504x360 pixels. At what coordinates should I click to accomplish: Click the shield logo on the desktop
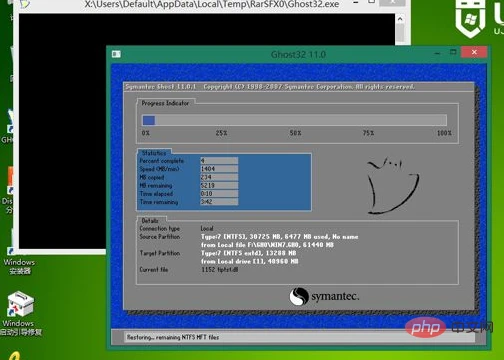(x=470, y=17)
